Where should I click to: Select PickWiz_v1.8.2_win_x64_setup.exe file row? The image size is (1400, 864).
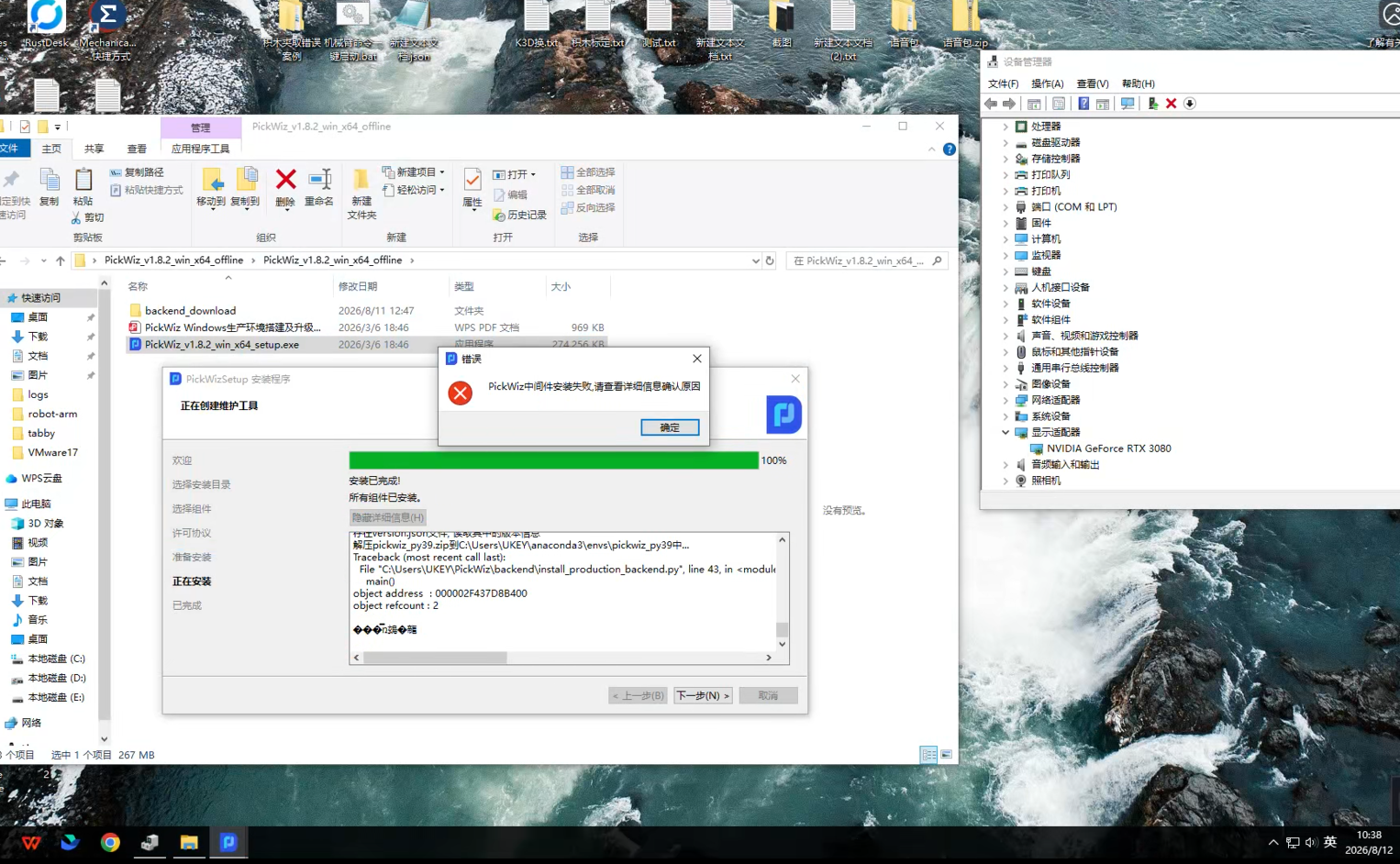[367, 345]
